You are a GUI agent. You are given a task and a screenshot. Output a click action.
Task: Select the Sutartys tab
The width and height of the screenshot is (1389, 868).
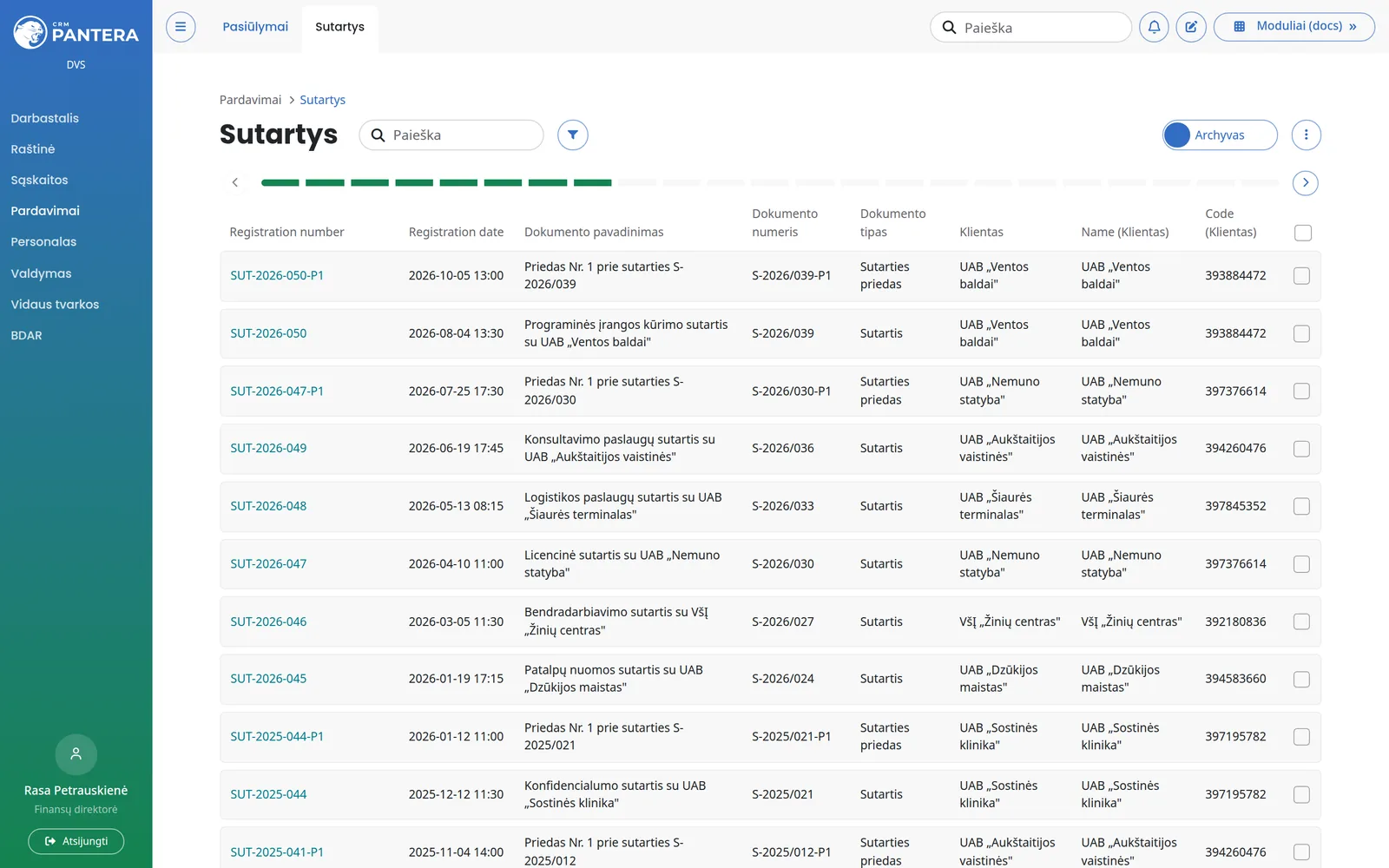point(339,27)
